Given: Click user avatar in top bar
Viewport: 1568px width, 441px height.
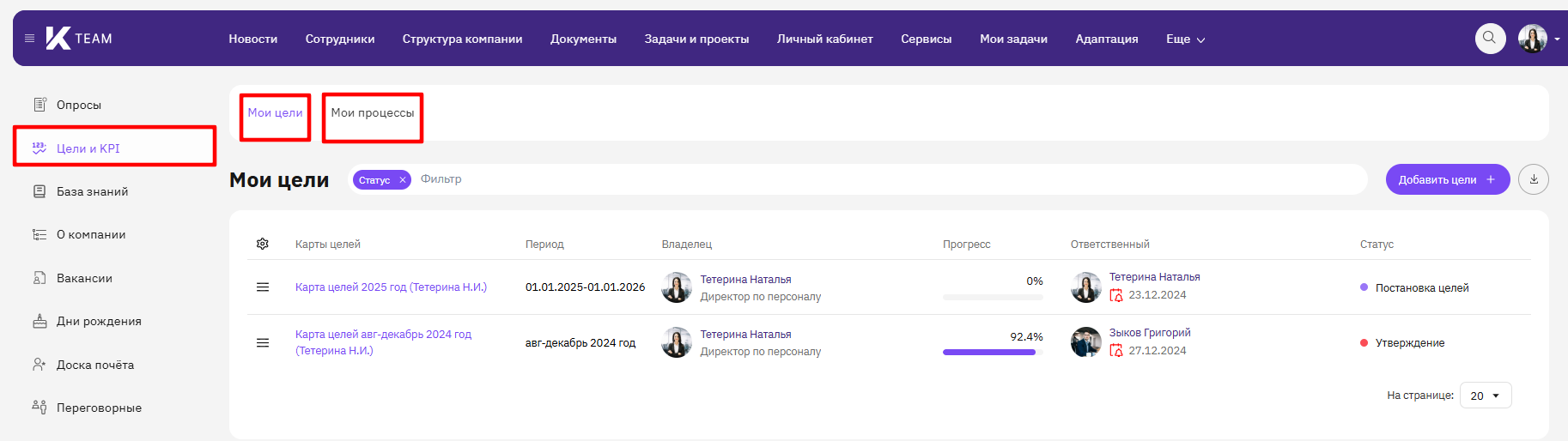Looking at the screenshot, I should [x=1532, y=38].
